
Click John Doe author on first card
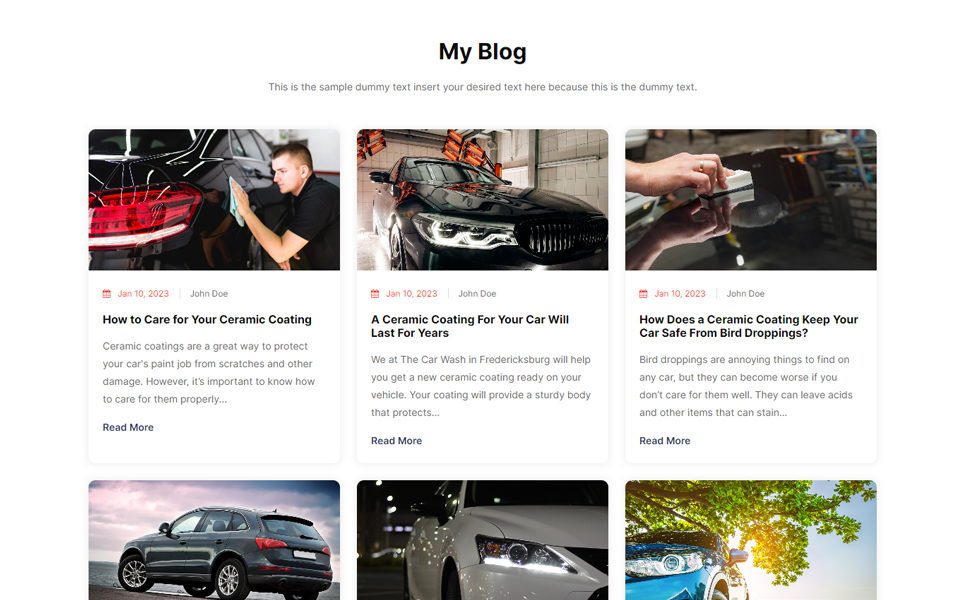209,294
